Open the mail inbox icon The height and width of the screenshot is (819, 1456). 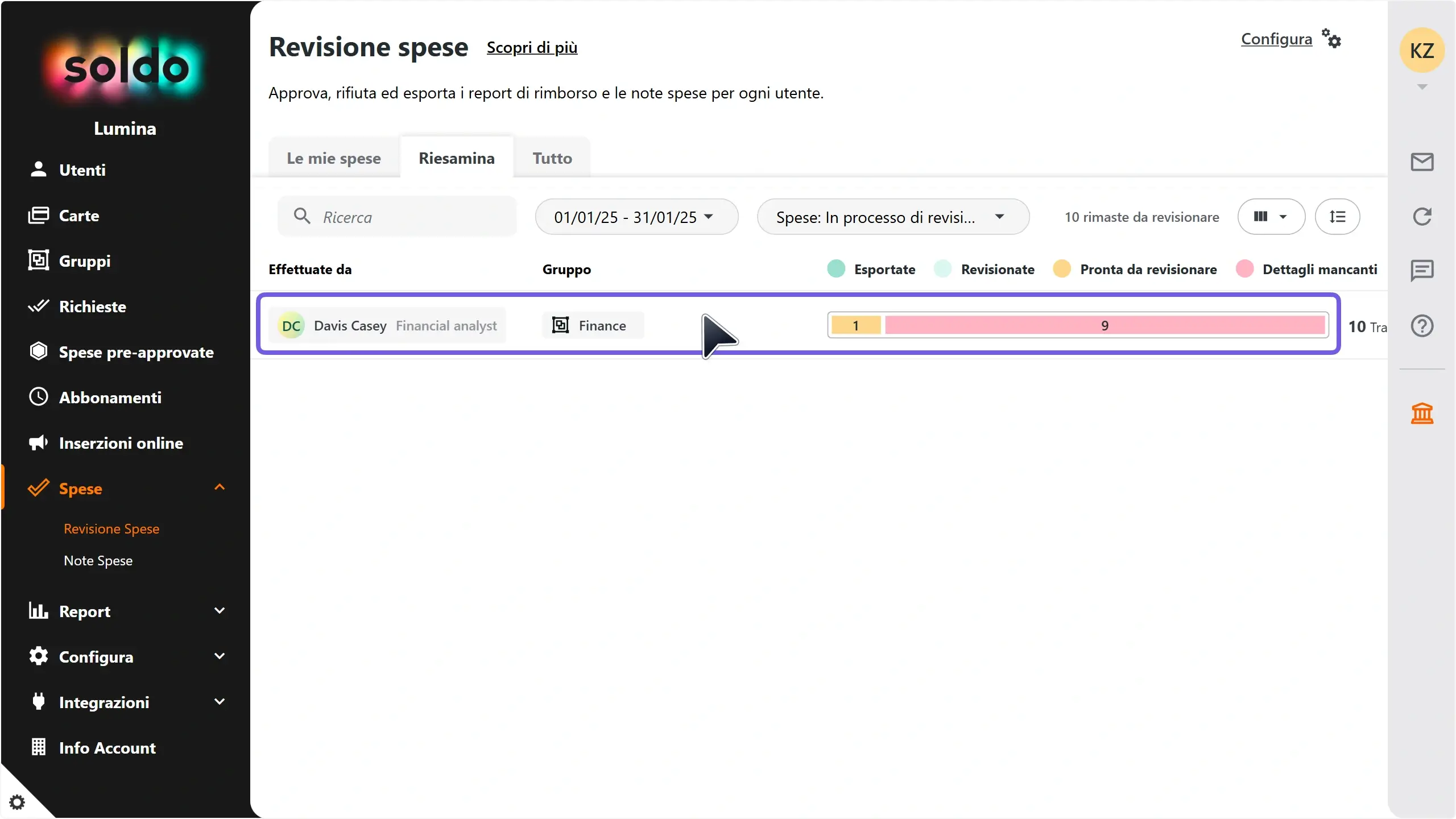[x=1422, y=162]
